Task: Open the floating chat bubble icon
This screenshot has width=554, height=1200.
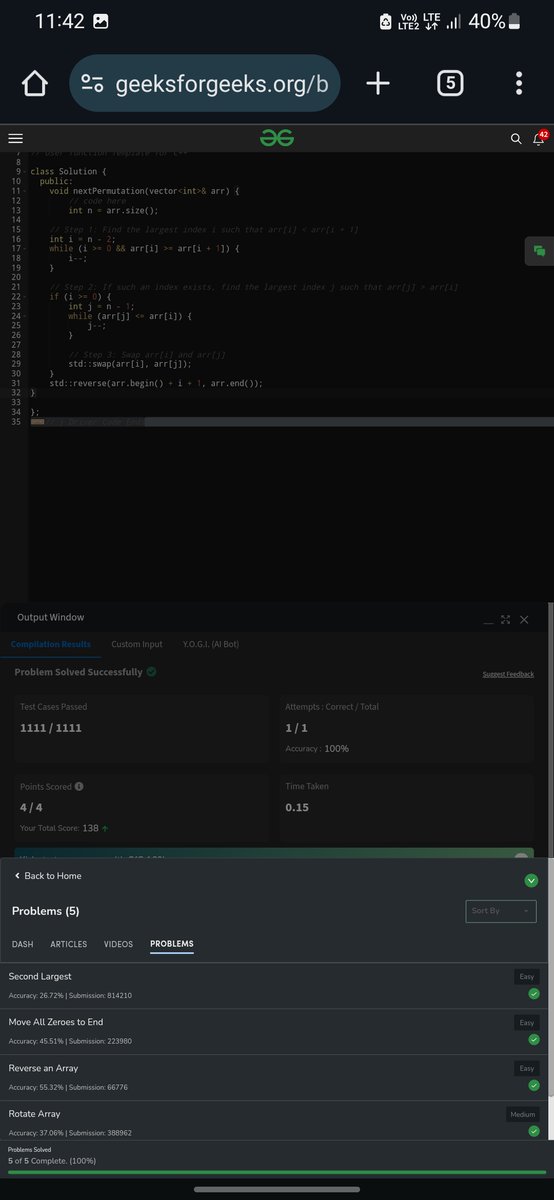Action: coord(539,251)
